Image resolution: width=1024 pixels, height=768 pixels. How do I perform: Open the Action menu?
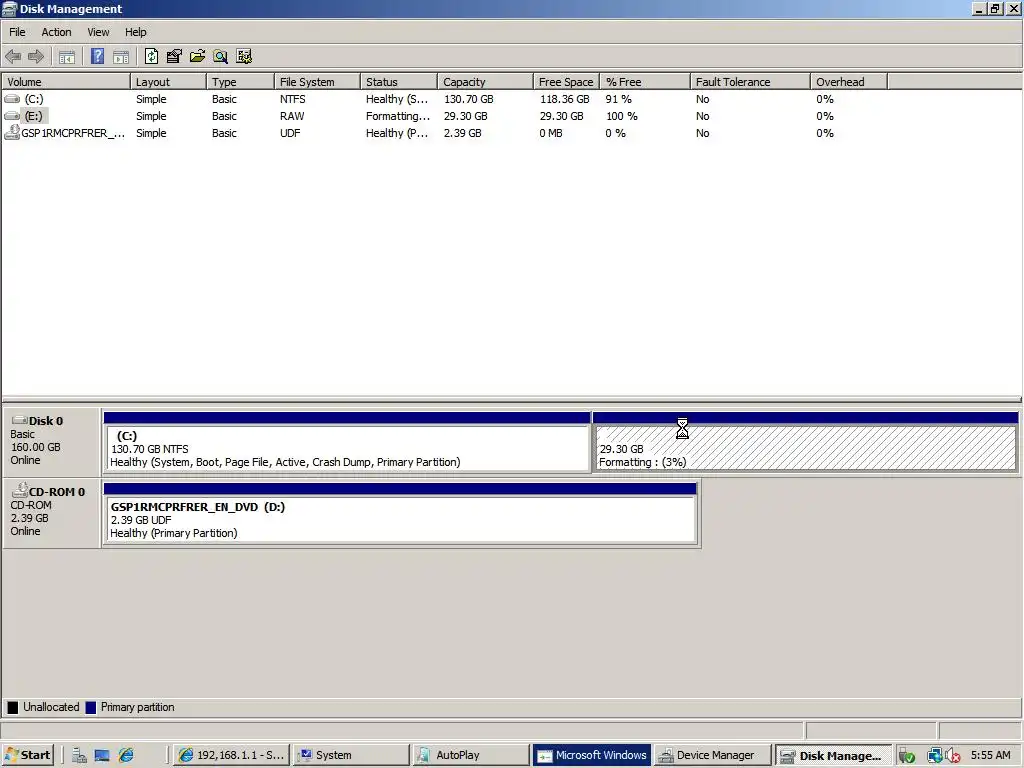(56, 32)
